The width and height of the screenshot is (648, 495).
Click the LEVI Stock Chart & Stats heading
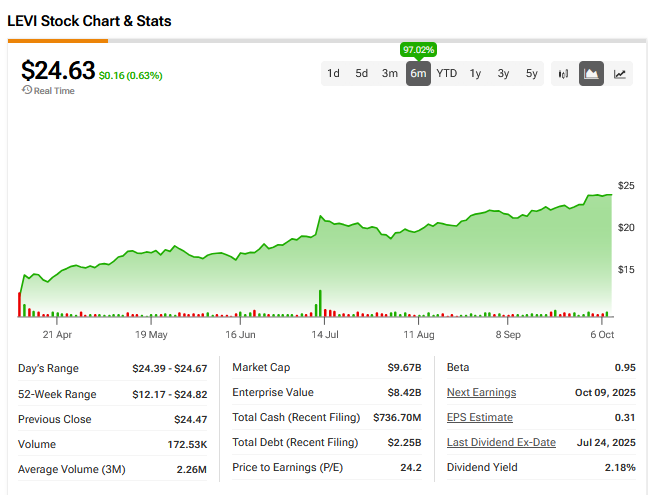pyautogui.click(x=89, y=21)
